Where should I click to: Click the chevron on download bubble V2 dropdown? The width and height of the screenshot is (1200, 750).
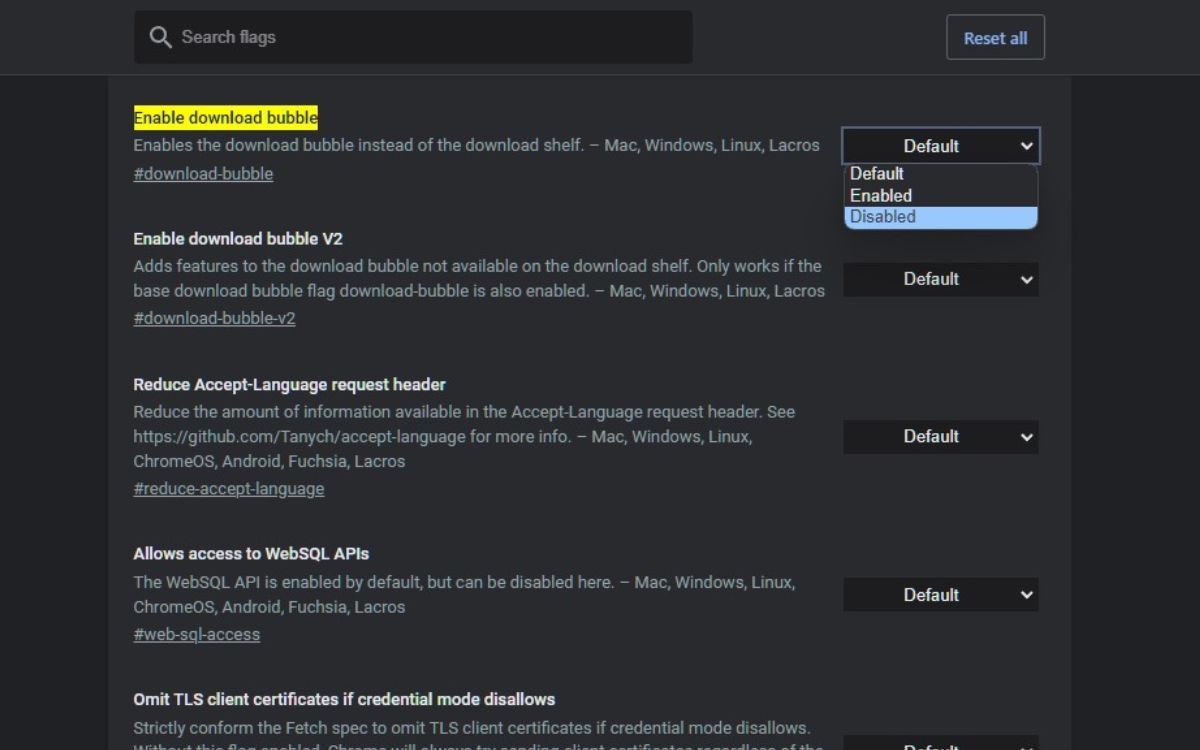click(1026, 279)
